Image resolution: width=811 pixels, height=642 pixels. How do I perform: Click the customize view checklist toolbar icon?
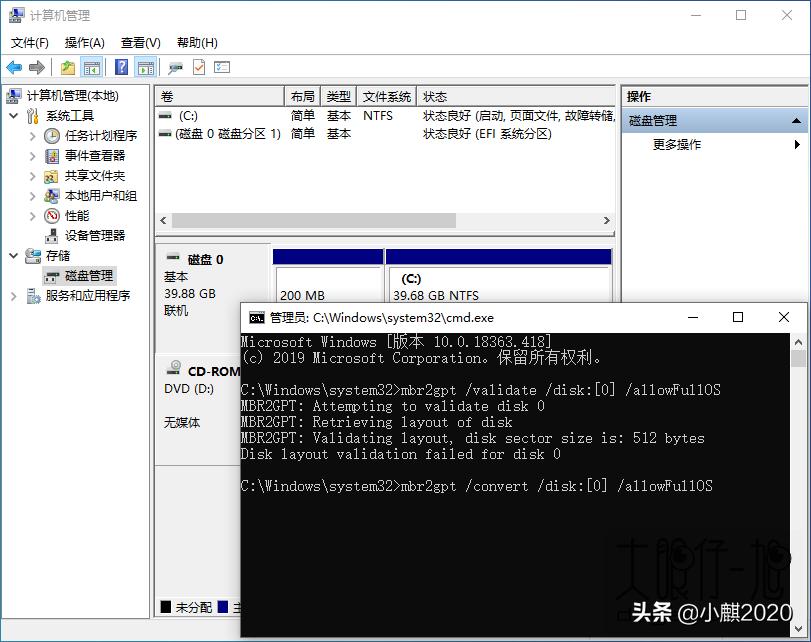pyautogui.click(x=220, y=67)
